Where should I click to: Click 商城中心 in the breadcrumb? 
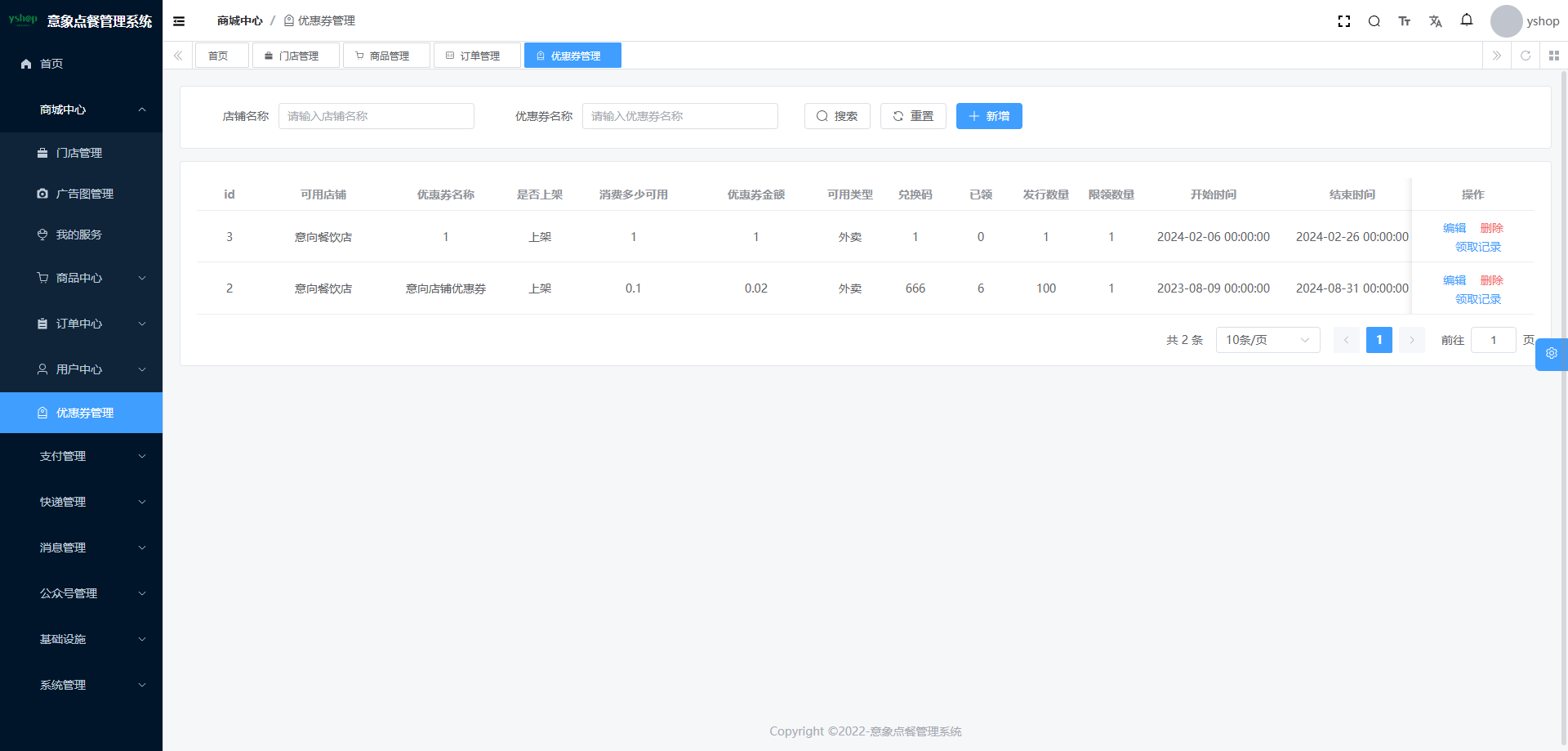point(240,20)
